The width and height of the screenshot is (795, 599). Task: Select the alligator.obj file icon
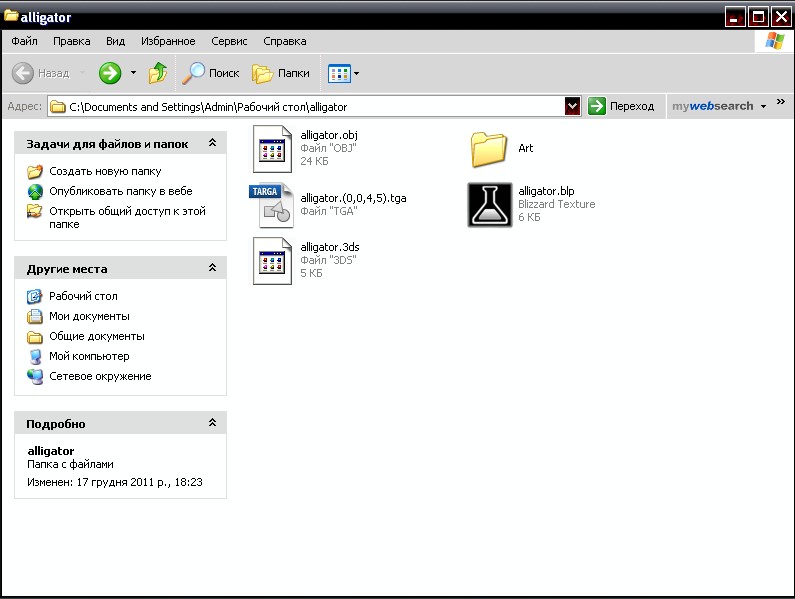[272, 149]
